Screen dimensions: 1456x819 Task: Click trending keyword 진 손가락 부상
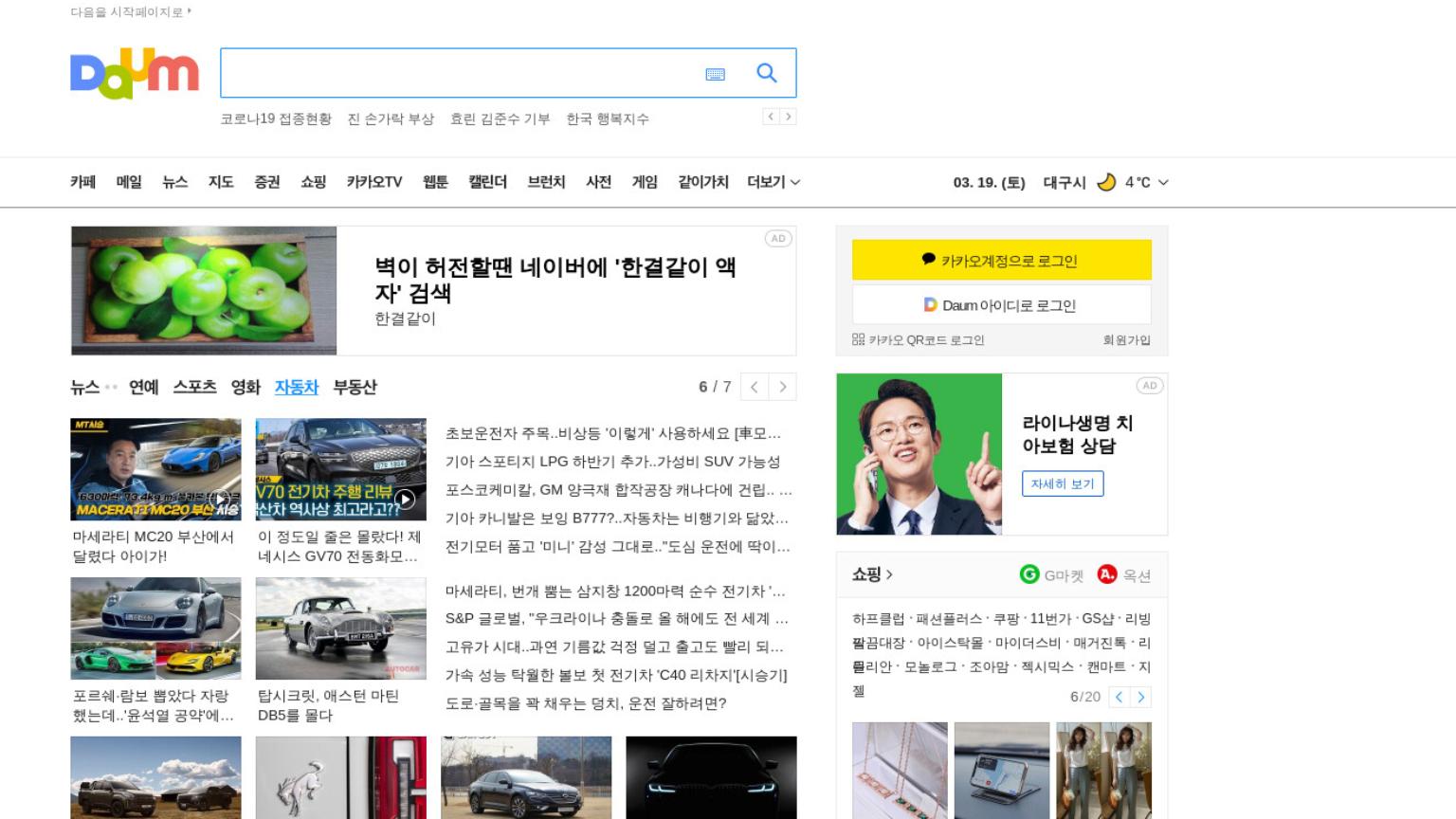(x=391, y=118)
